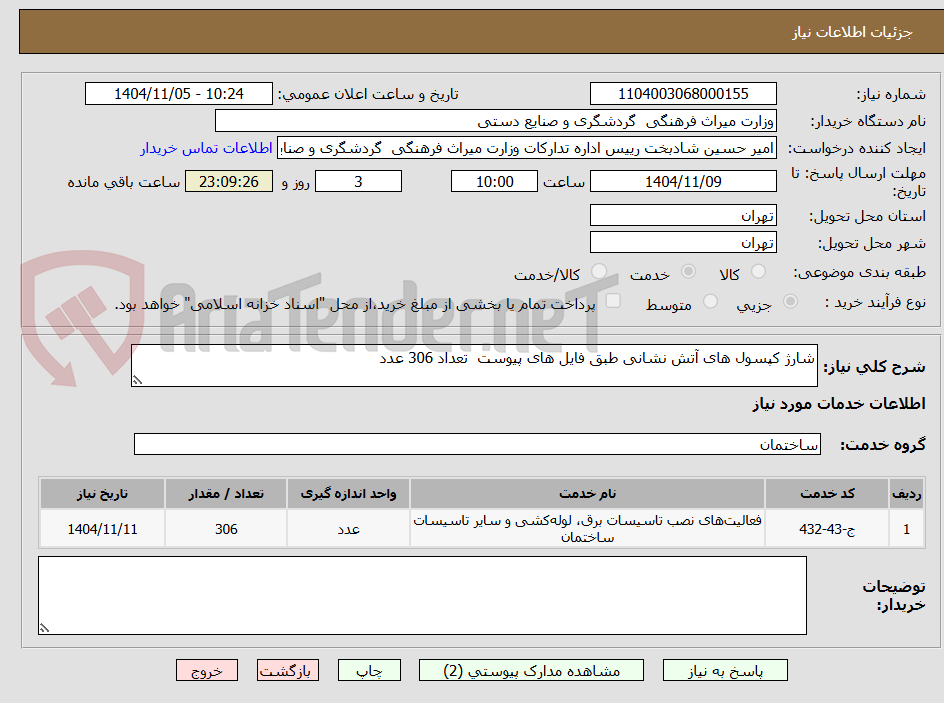Click the resize grip of شرح کلی نیاز box
944x703 pixels.
coord(137,380)
